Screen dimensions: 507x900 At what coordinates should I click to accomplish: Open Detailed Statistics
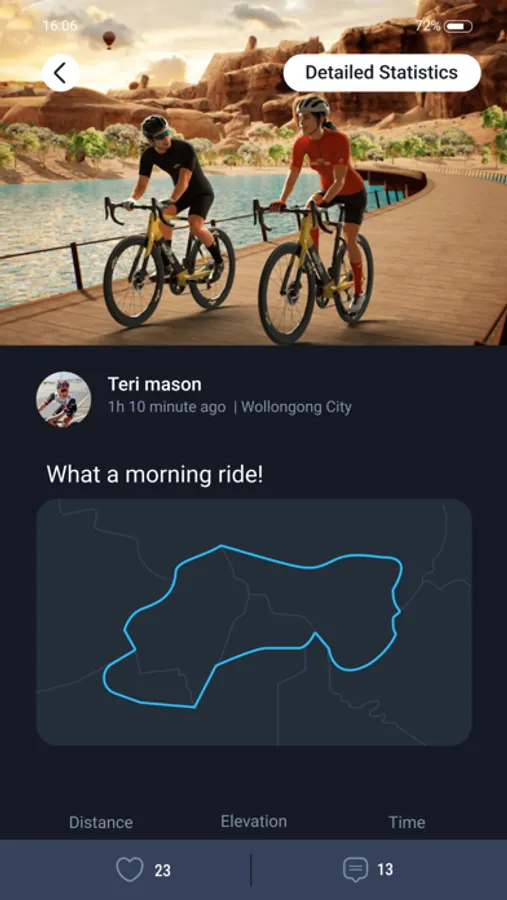382,73
